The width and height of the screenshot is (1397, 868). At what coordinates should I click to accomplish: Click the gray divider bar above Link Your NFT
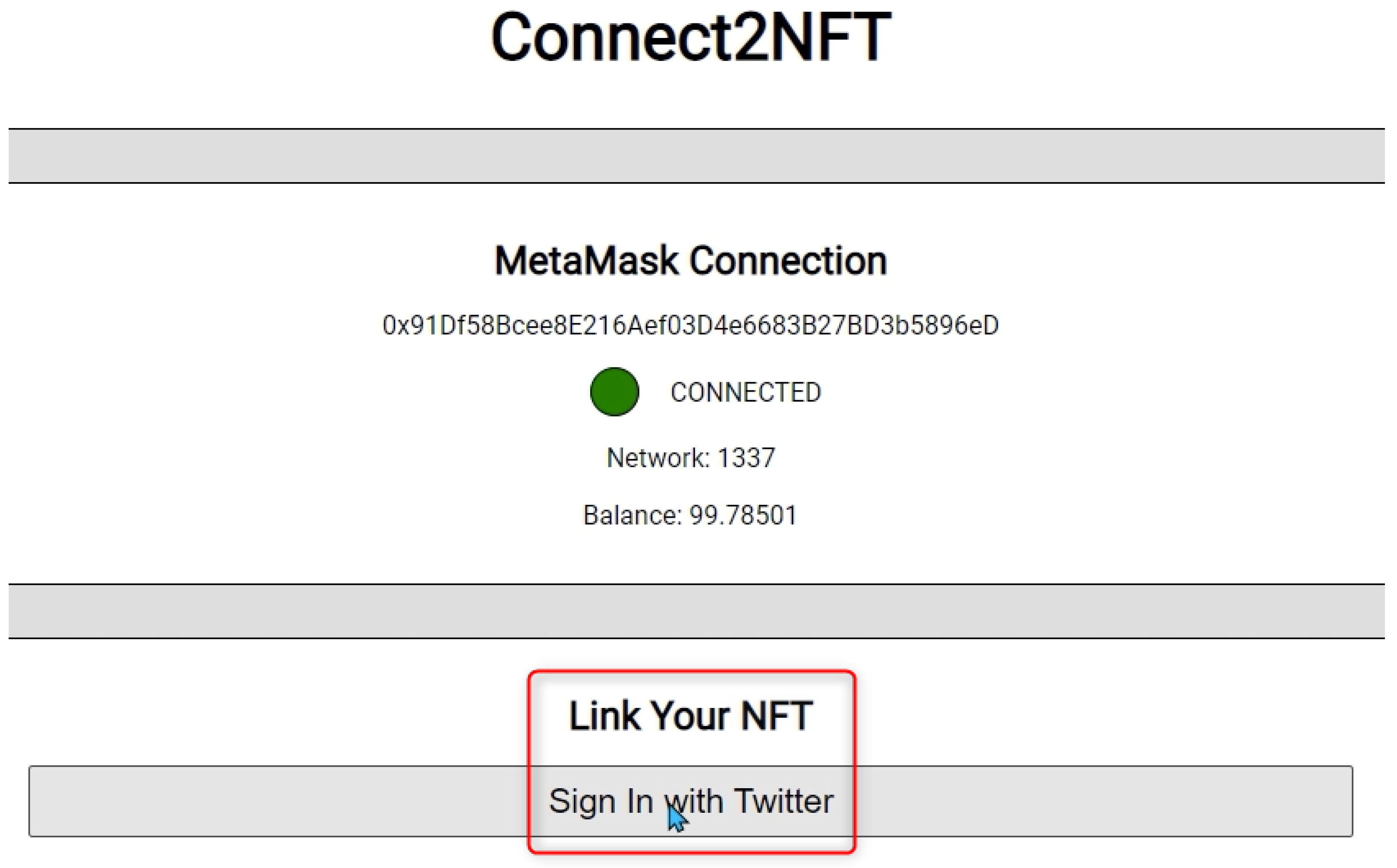pyautogui.click(x=690, y=611)
